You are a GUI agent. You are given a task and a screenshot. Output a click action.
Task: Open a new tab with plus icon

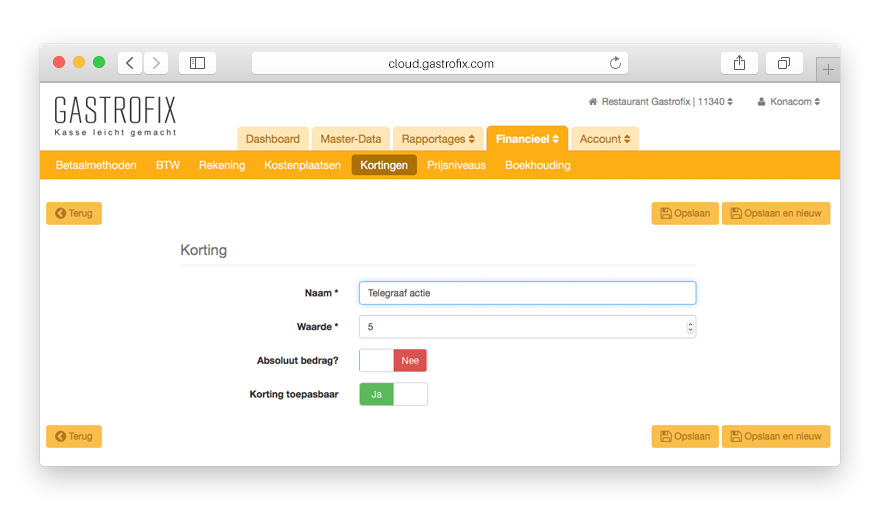click(828, 69)
